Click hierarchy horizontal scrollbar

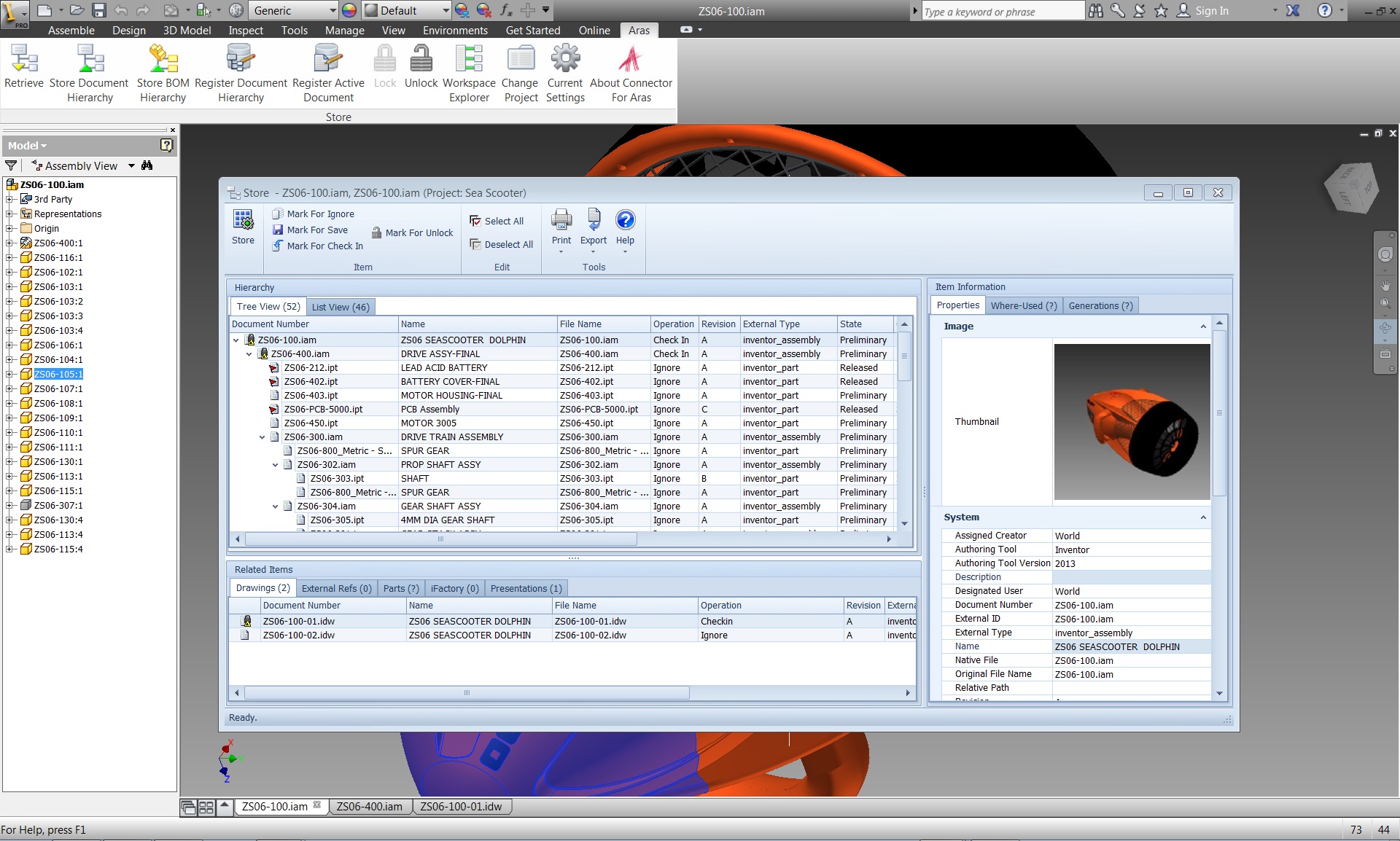[x=440, y=539]
